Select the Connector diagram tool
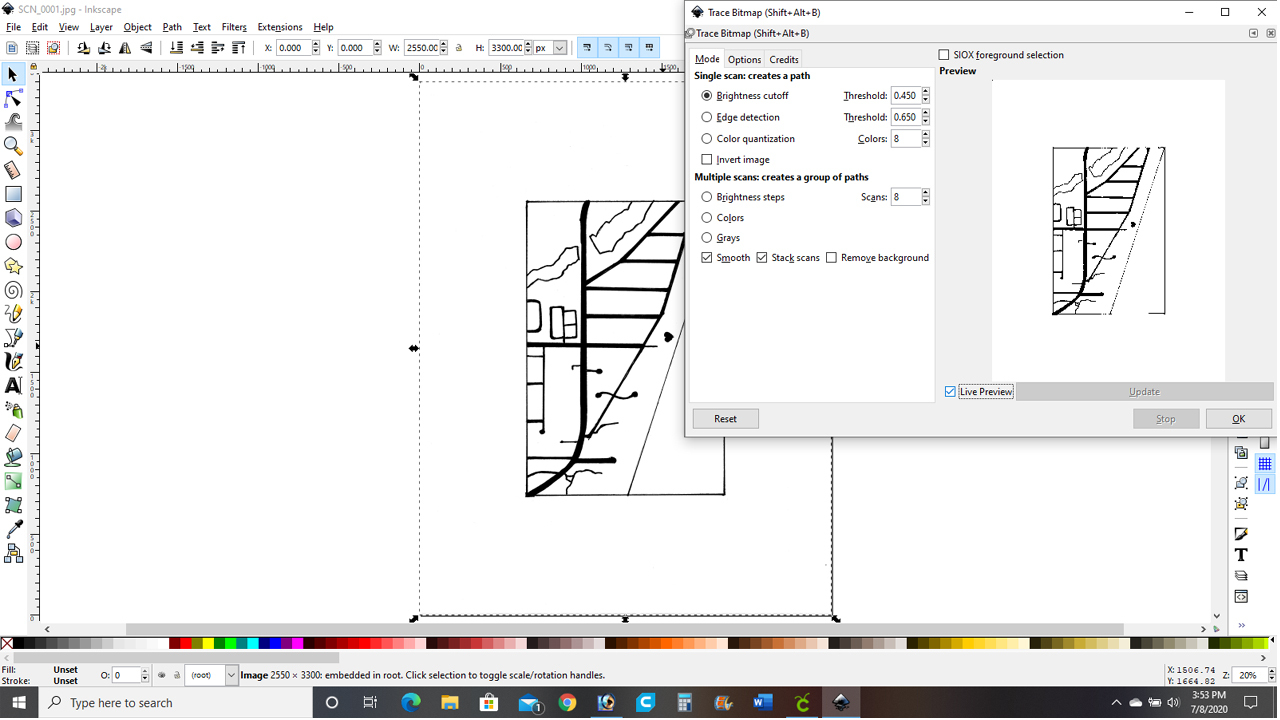The width and height of the screenshot is (1280, 720). tap(13, 554)
